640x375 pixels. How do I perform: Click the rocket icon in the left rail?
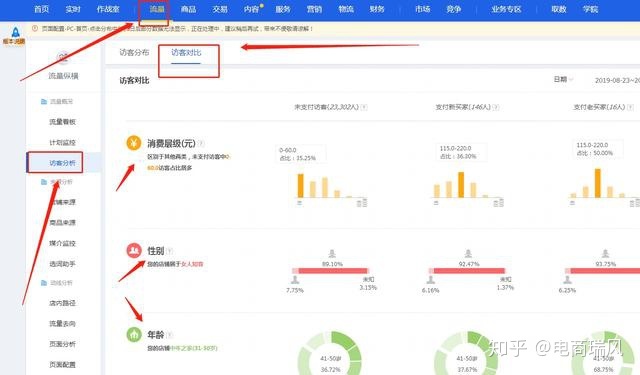coord(15,32)
